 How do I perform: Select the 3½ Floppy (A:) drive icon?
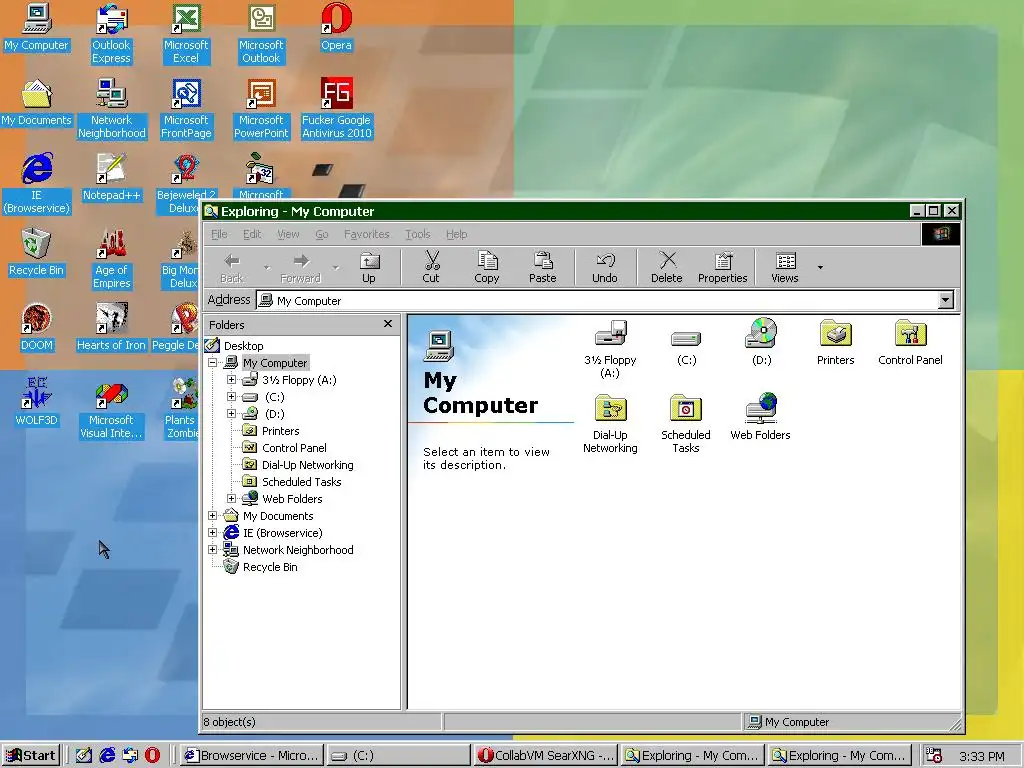[610, 334]
